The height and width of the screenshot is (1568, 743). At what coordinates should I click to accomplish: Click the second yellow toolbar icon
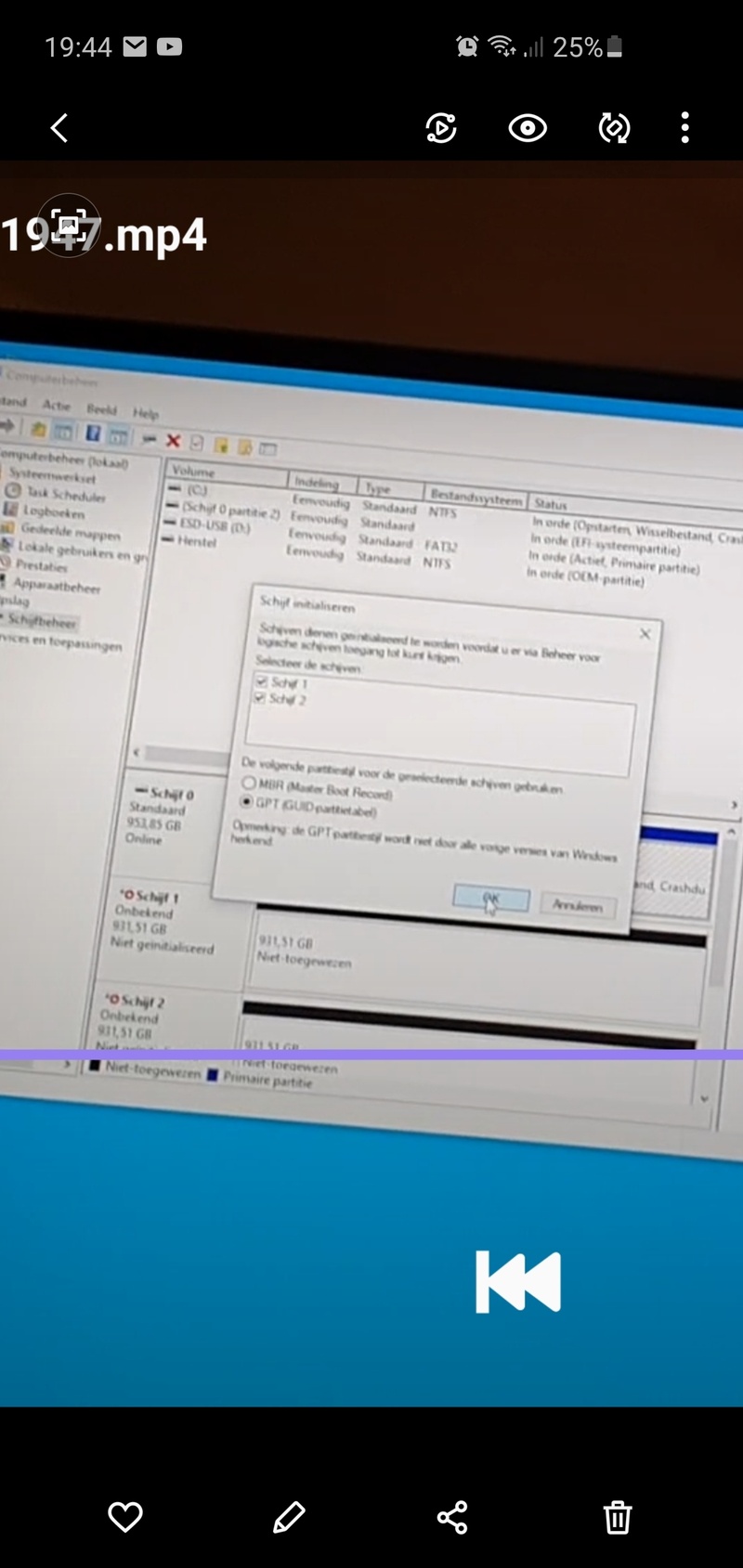pyautogui.click(x=244, y=447)
